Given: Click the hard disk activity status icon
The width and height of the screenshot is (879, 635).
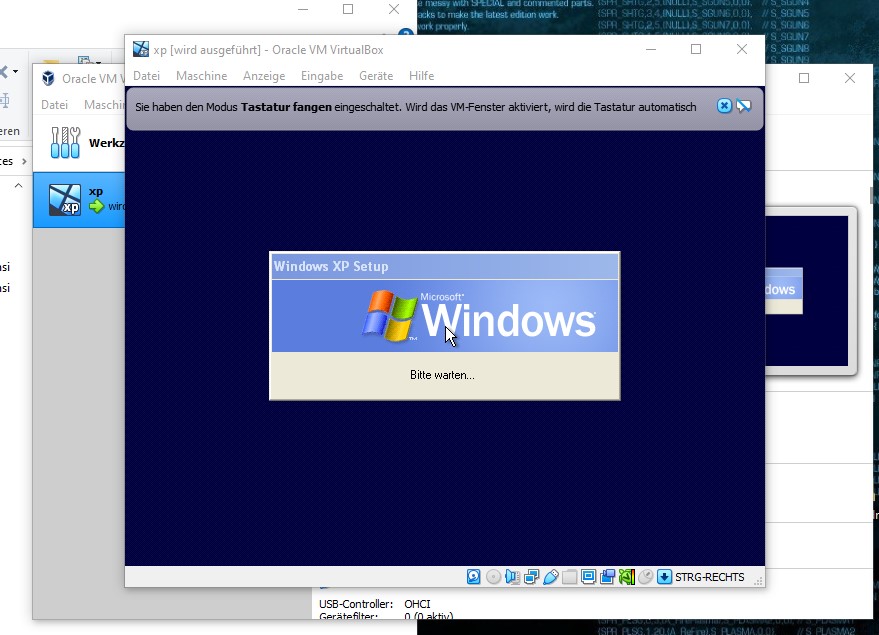Looking at the screenshot, I should (x=474, y=577).
